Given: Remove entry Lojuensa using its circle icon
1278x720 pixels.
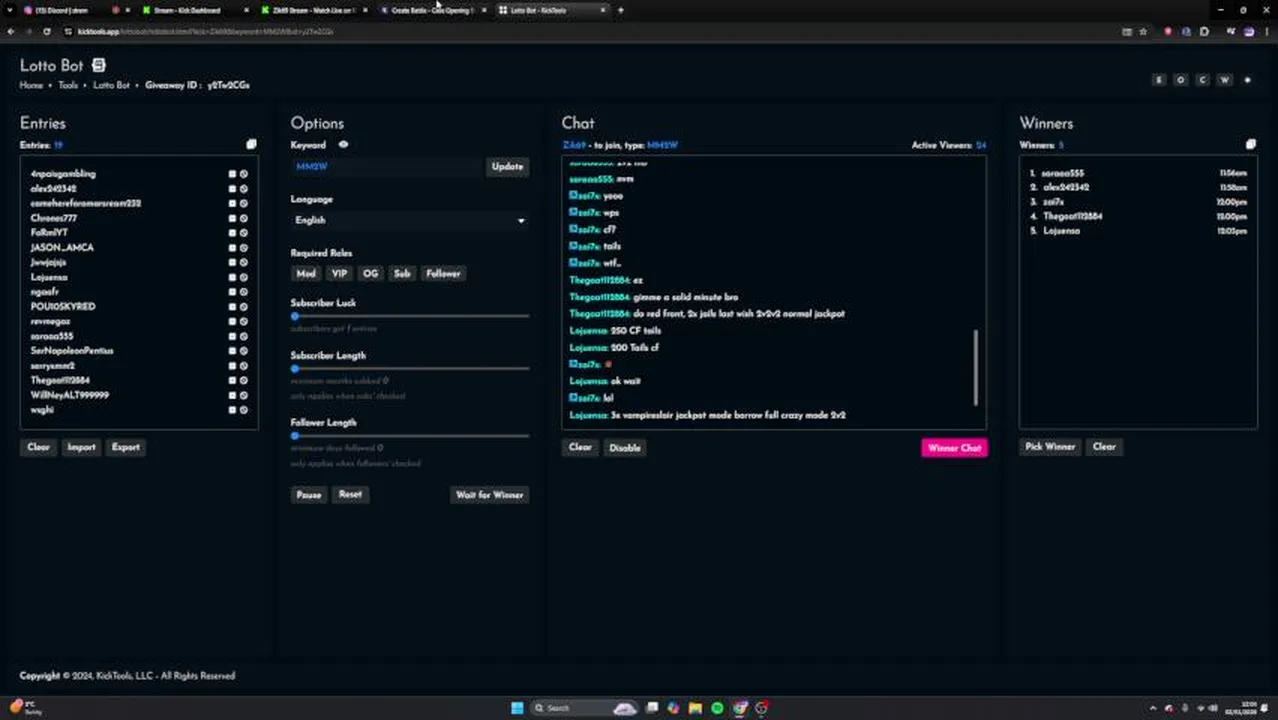Looking at the screenshot, I should (243, 277).
